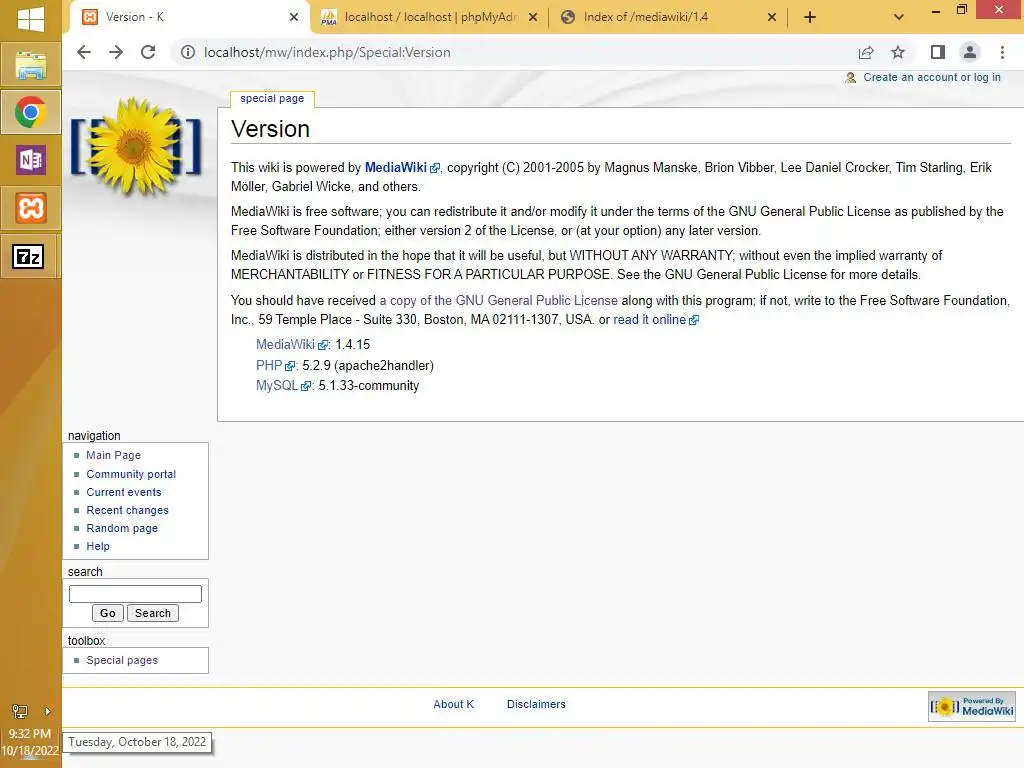
Task: Select the special page tab
Action: pyautogui.click(x=272, y=99)
